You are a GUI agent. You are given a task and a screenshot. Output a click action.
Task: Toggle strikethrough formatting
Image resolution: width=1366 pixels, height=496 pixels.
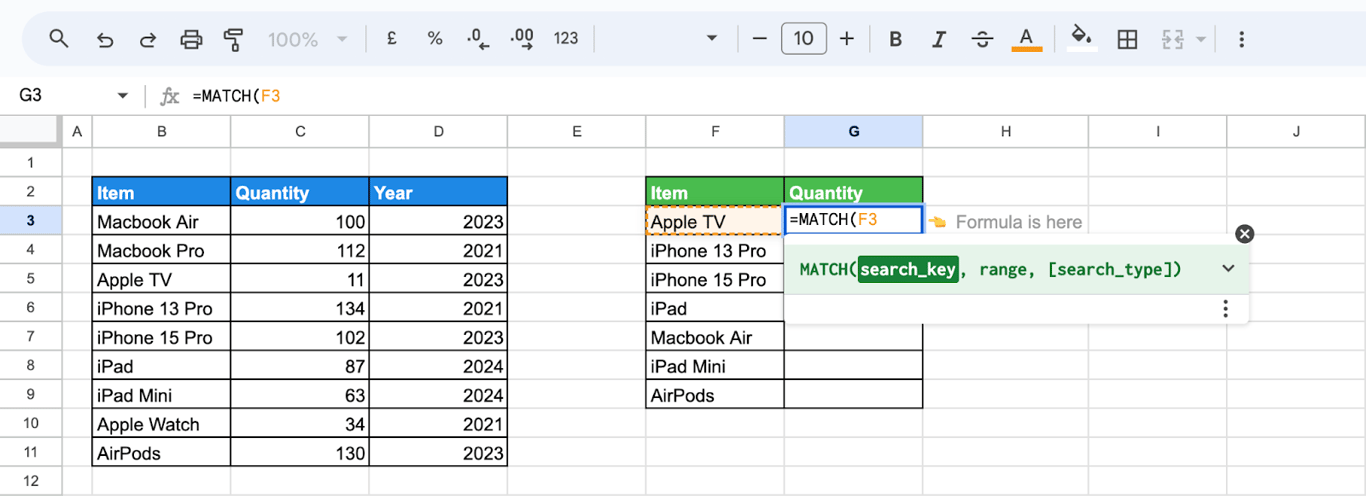[982, 39]
